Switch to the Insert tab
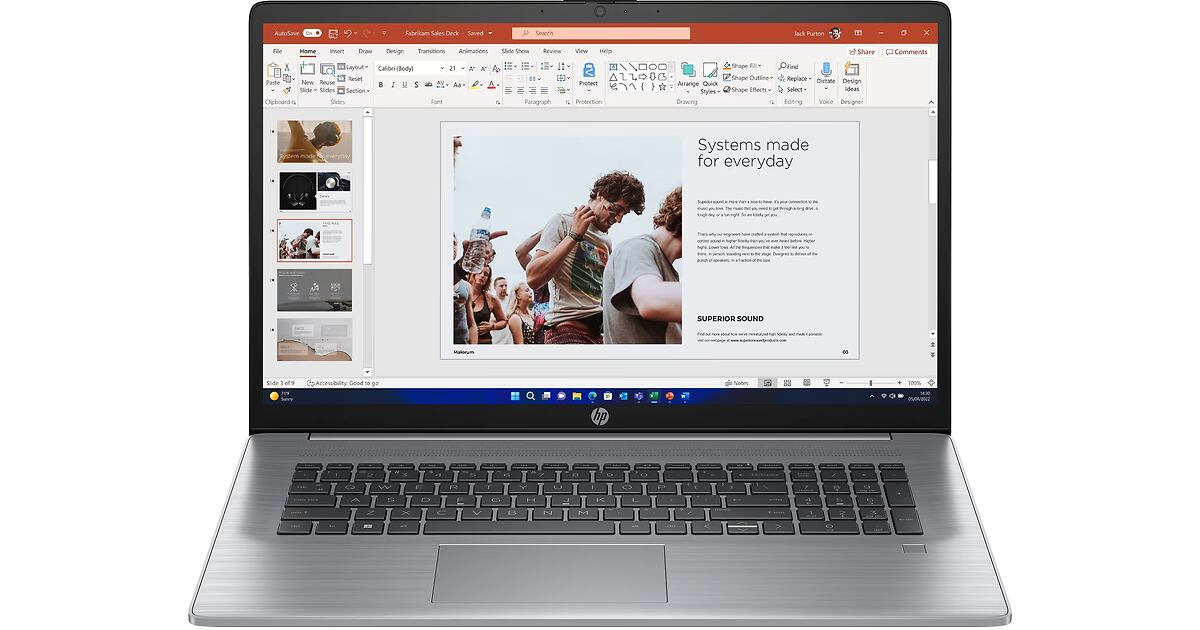Screen dimensions: 1200x630 pos(337,51)
